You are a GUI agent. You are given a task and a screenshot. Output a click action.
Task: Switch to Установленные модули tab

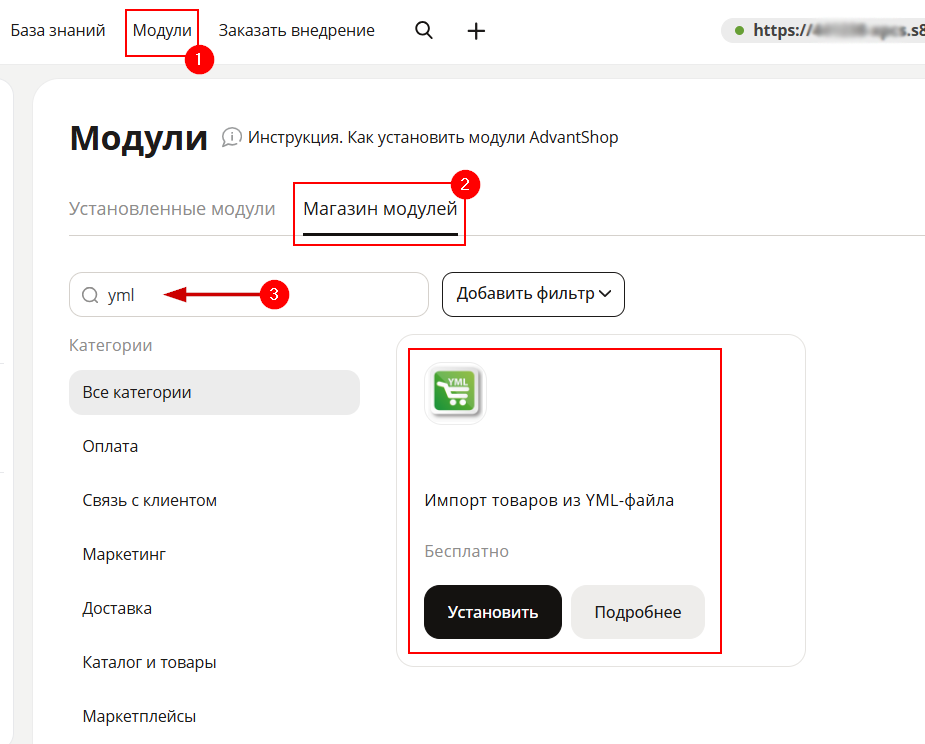coord(172,209)
